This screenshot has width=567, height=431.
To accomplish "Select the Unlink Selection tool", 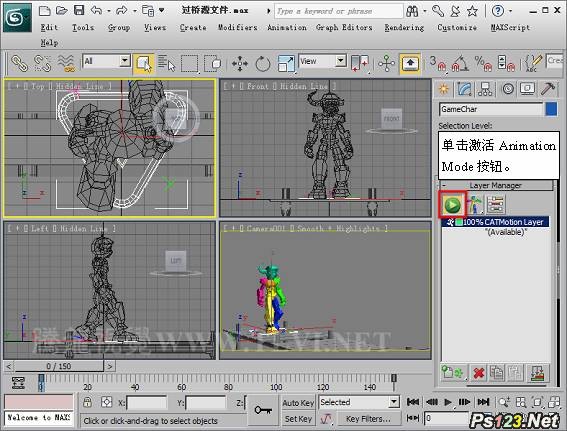I will point(42,63).
